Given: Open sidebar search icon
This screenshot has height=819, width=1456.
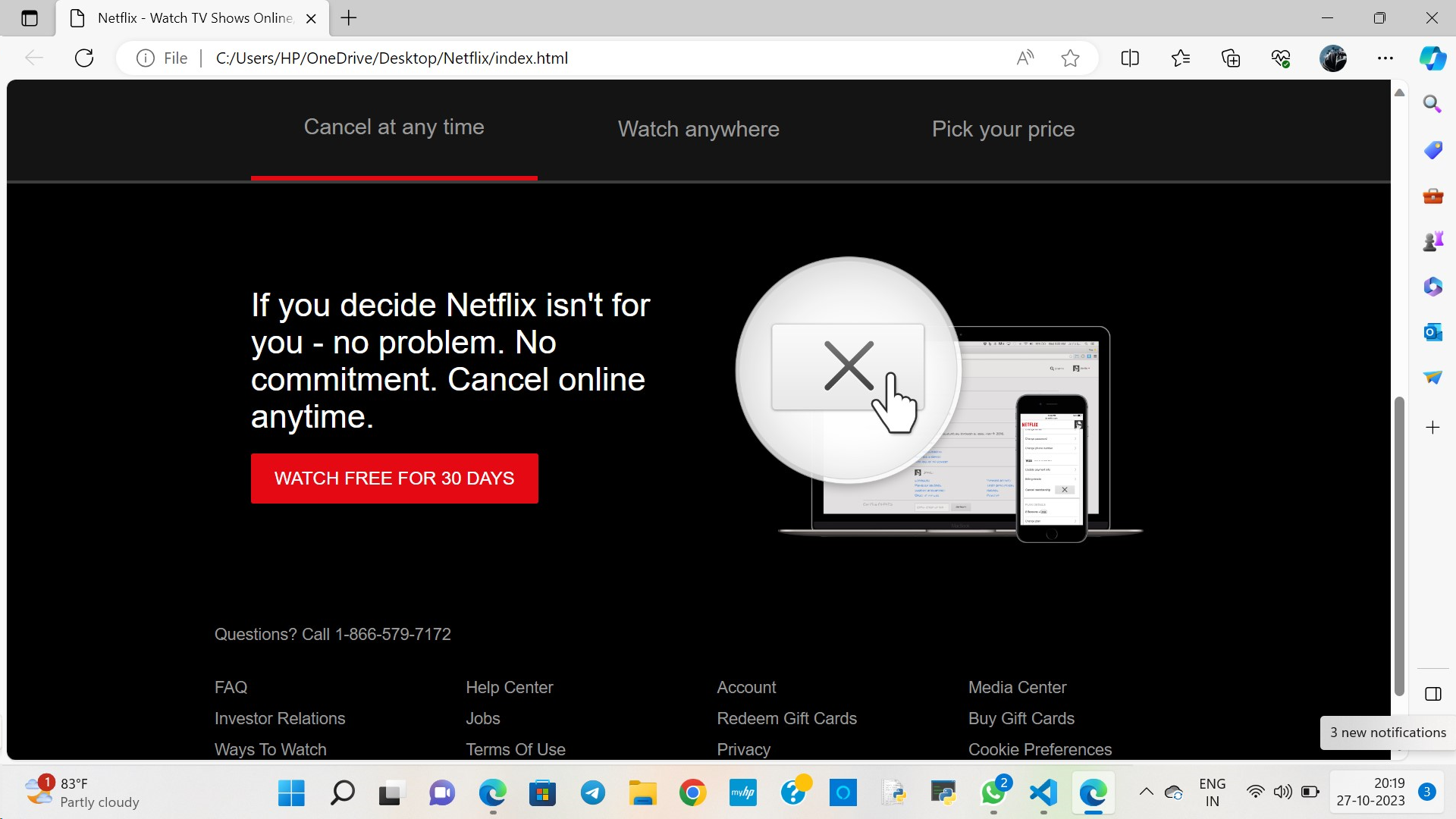Looking at the screenshot, I should (x=1432, y=104).
